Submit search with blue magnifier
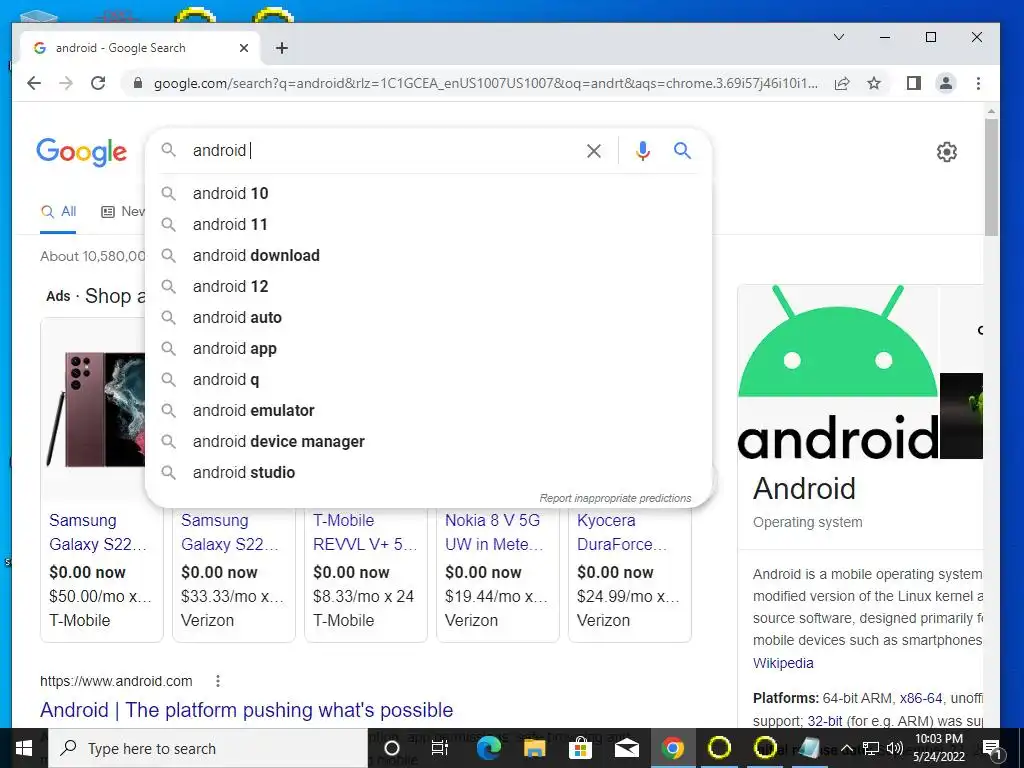1024x768 pixels. pyautogui.click(x=682, y=151)
